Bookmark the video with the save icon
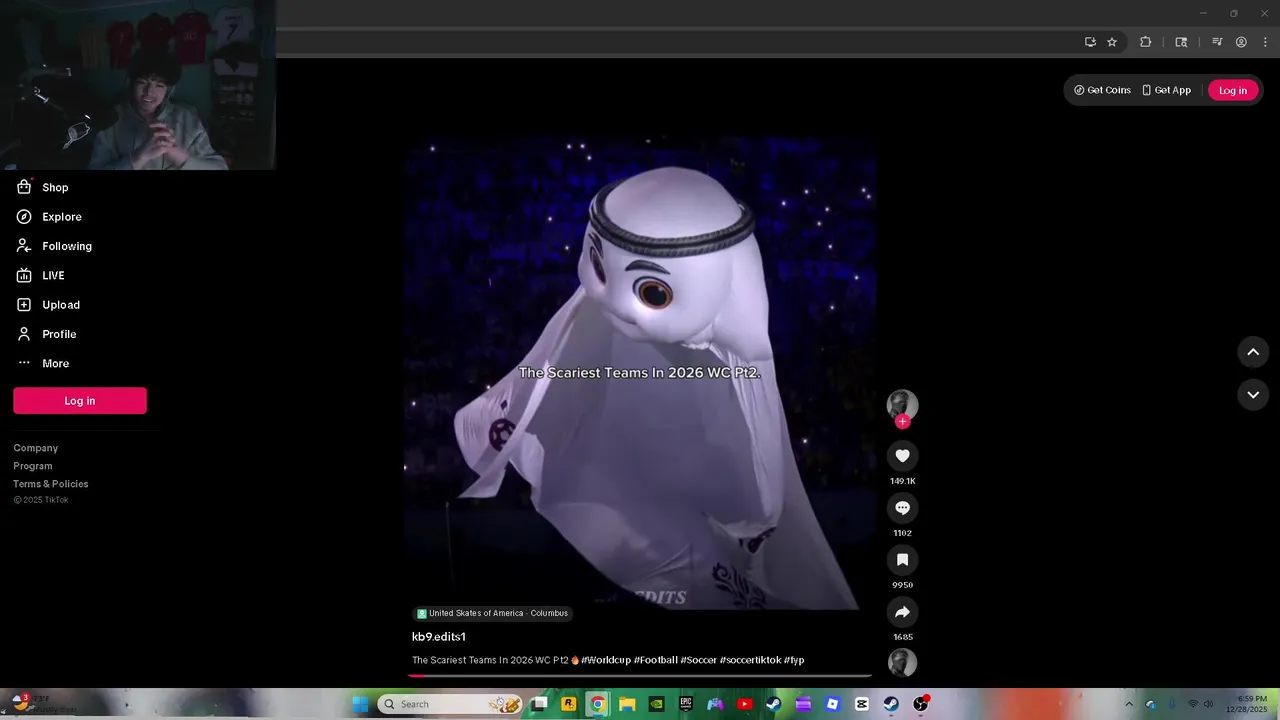 (x=902, y=560)
